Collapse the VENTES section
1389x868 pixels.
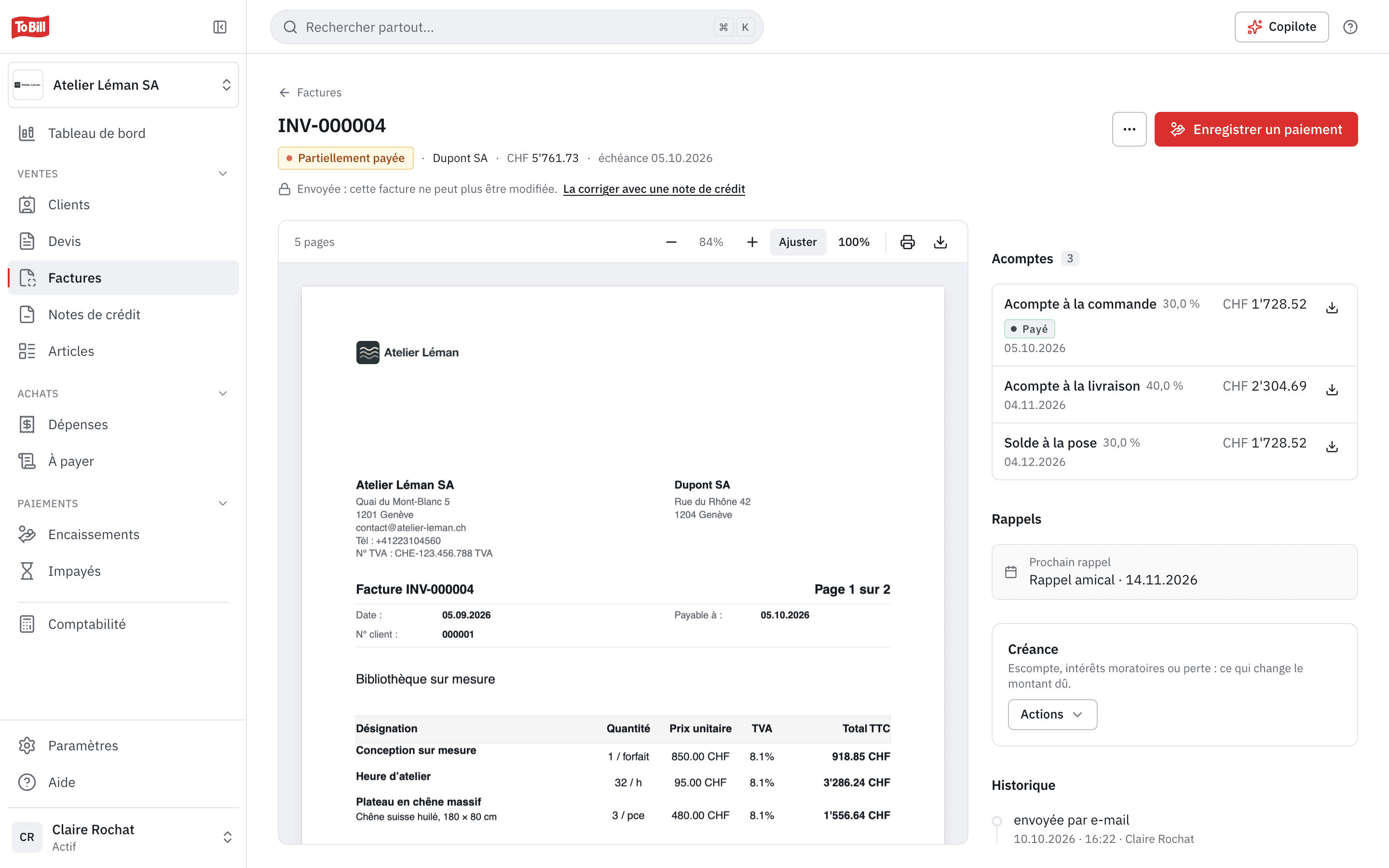point(223,174)
